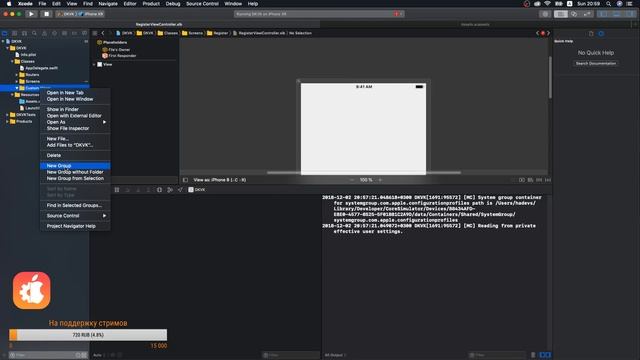Viewport: 640px width, 360px height.
Task: Jump to the next issue arrow
Action: (548, 33)
